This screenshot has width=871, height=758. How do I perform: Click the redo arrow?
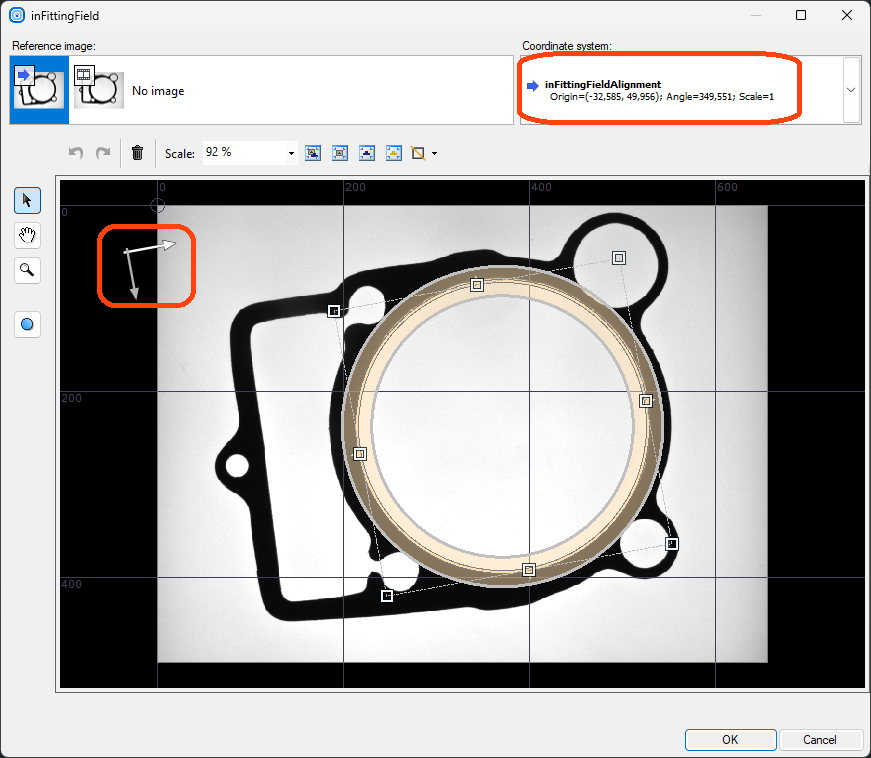tap(102, 153)
